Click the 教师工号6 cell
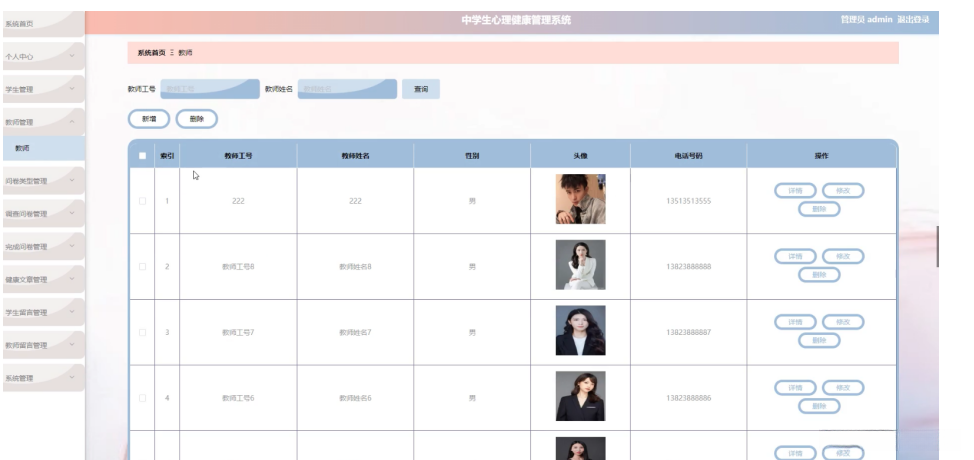The image size is (974, 460). click(x=238, y=398)
